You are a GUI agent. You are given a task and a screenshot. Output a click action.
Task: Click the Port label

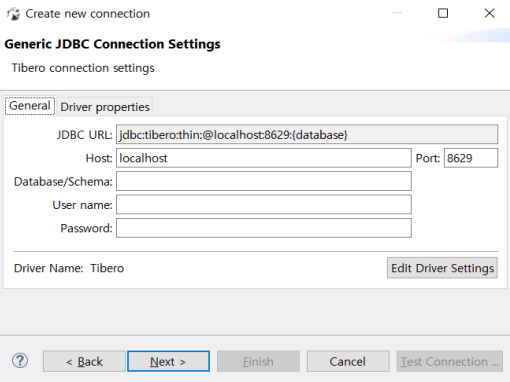(x=428, y=158)
